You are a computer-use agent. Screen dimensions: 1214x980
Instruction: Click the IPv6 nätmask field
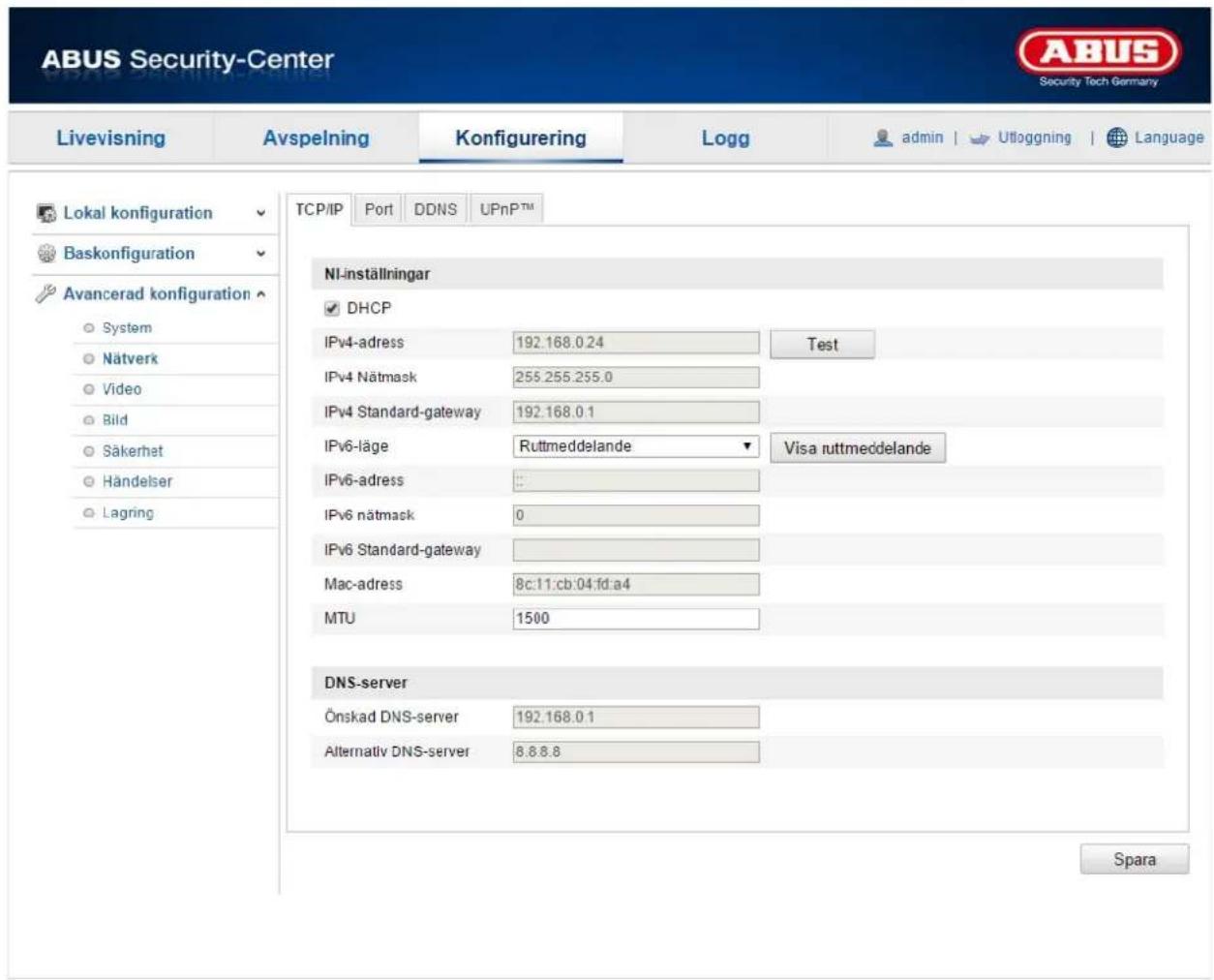[636, 516]
